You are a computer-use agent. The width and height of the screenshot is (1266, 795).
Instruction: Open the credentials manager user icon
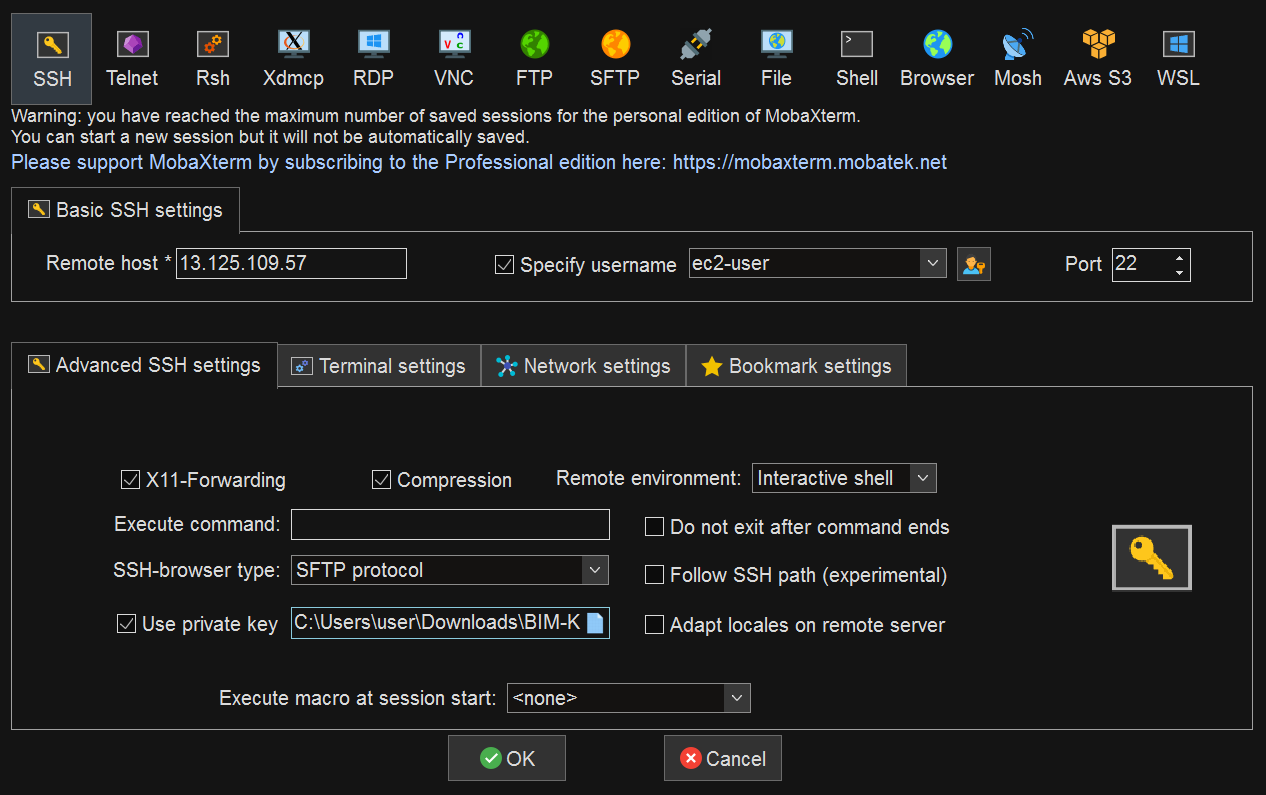(x=973, y=264)
